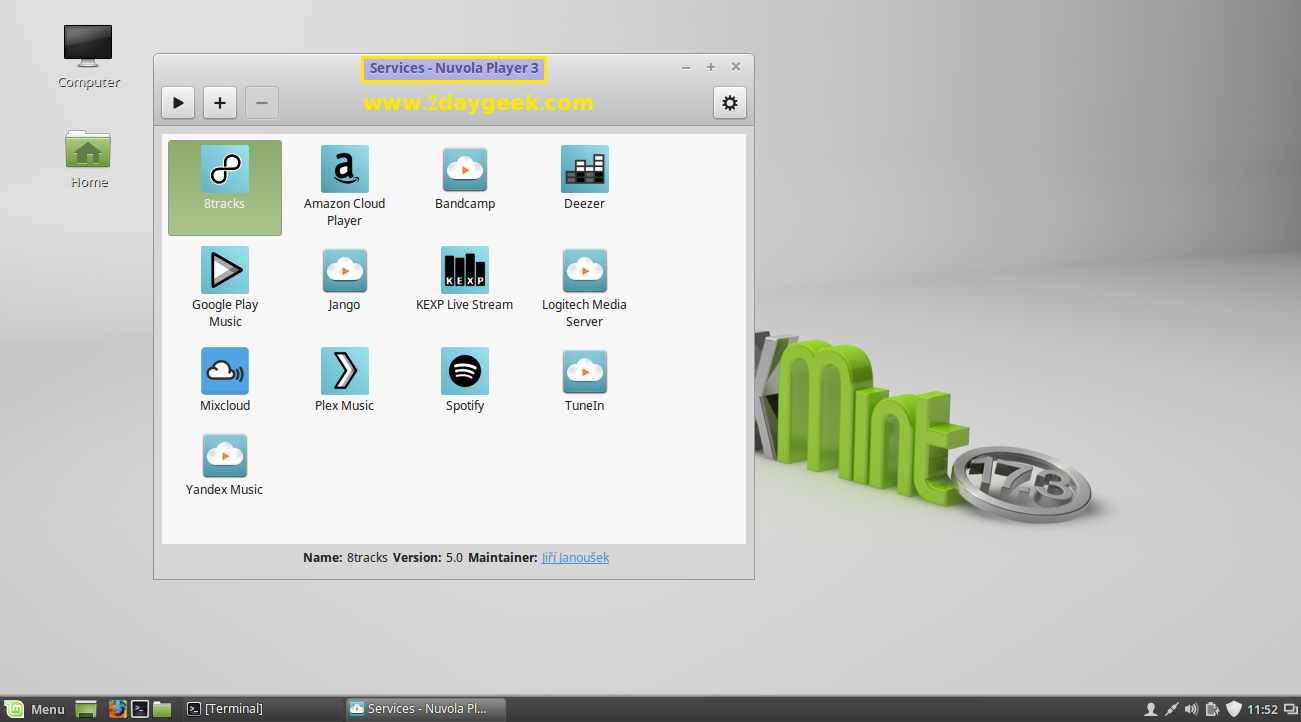
Task: Click the window list icon beside clock
Action: pos(1290,709)
